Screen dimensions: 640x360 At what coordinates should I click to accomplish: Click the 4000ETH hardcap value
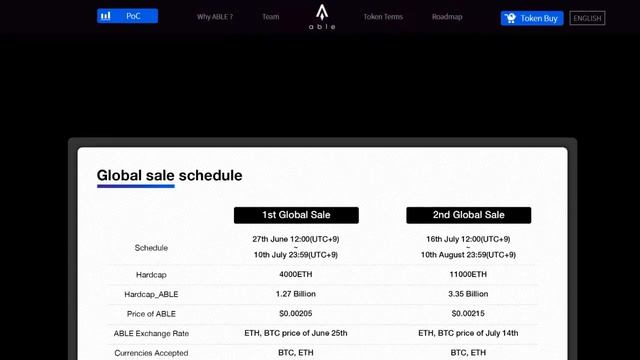coord(296,274)
